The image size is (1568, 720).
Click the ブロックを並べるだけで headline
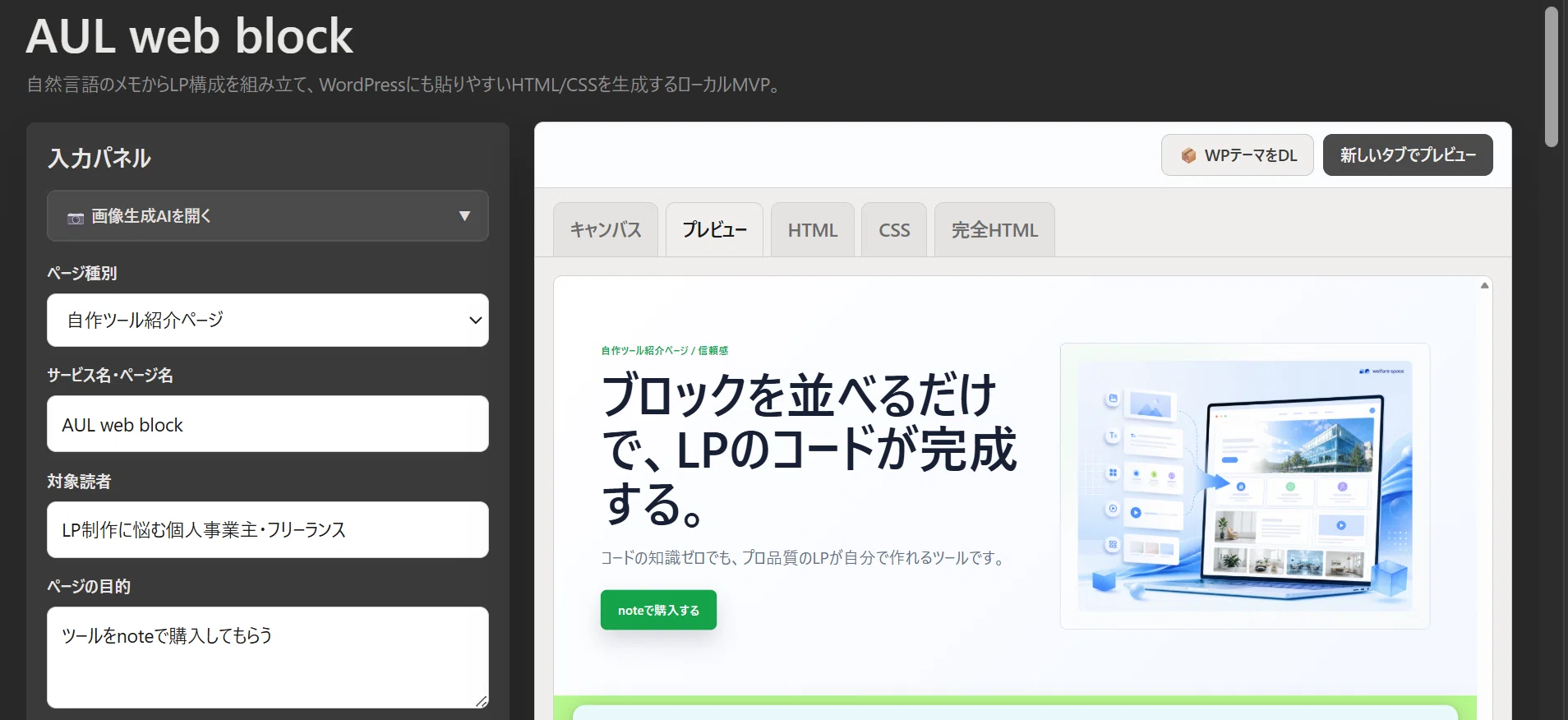point(809,449)
